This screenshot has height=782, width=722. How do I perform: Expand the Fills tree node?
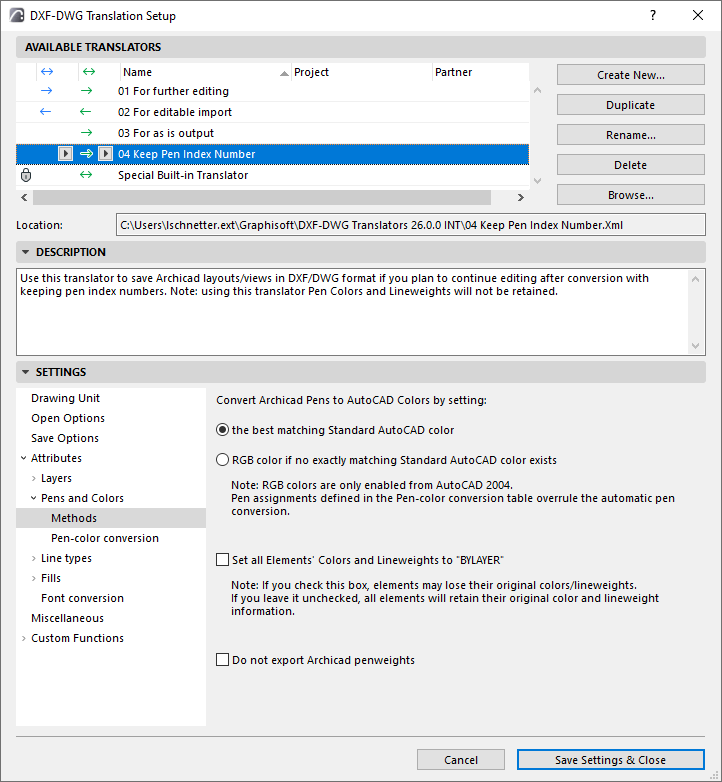tap(33, 578)
